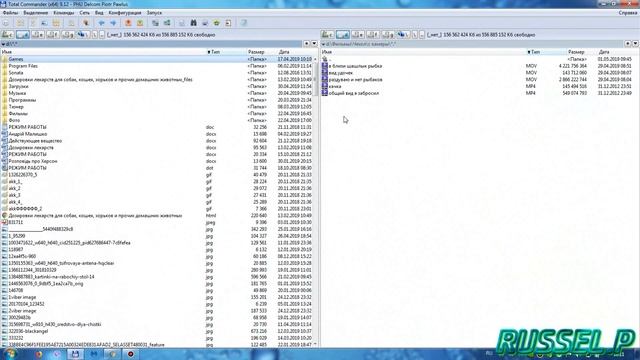The height and width of the screenshot is (360, 640).
Task: Go to parent directory in right panel
Action: tap(422, 35)
